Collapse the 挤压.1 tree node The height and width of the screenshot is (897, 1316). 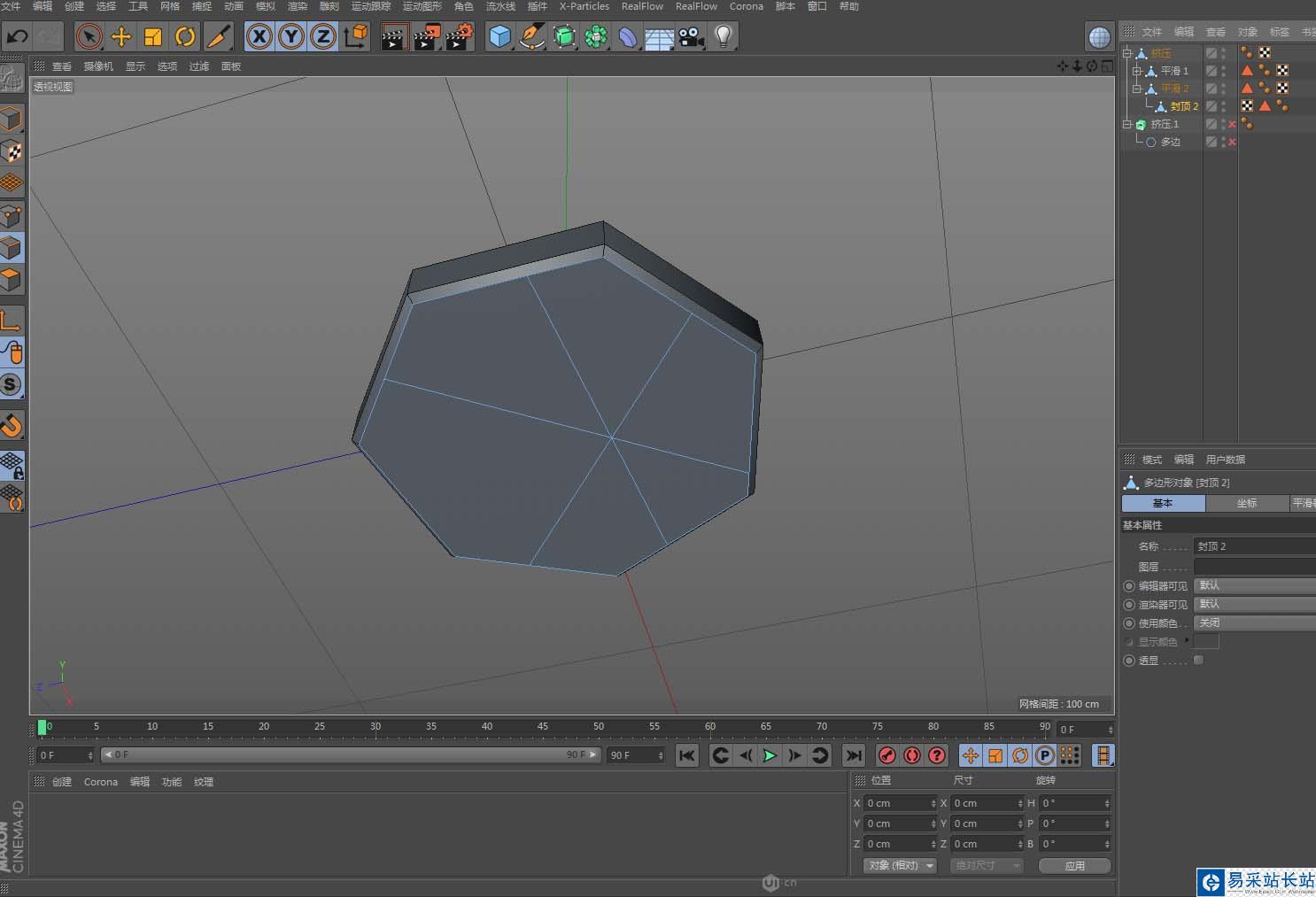tap(1127, 124)
